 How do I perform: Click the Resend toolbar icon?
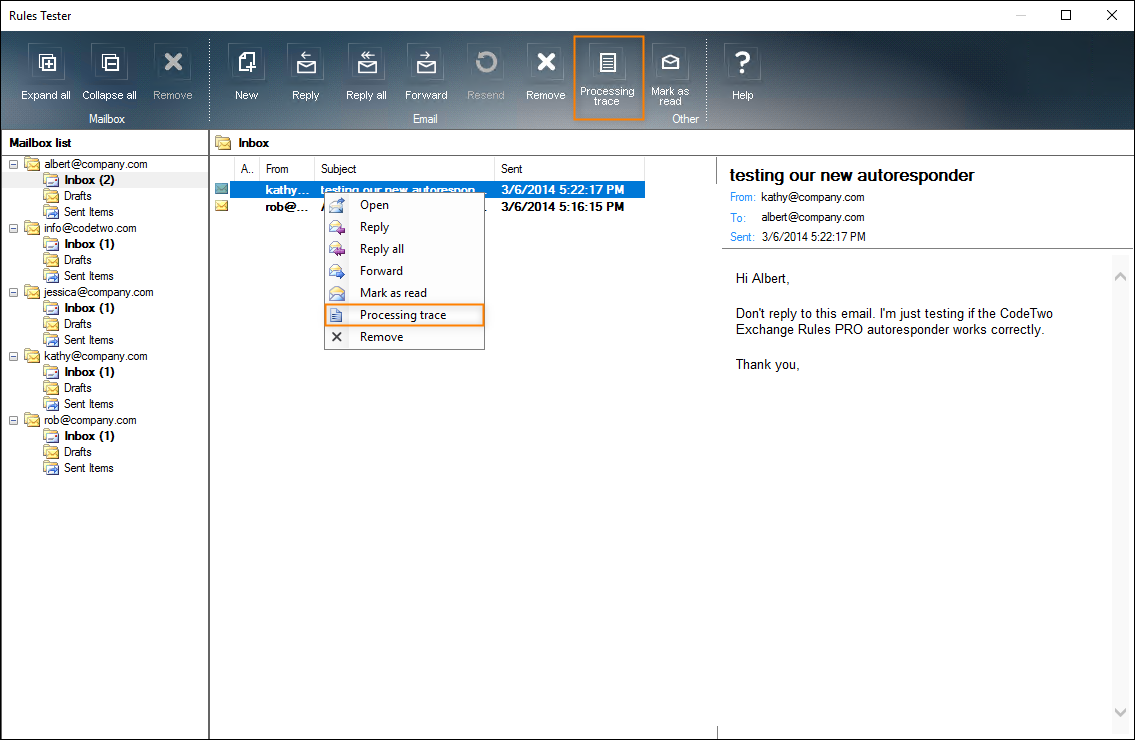tap(486, 63)
